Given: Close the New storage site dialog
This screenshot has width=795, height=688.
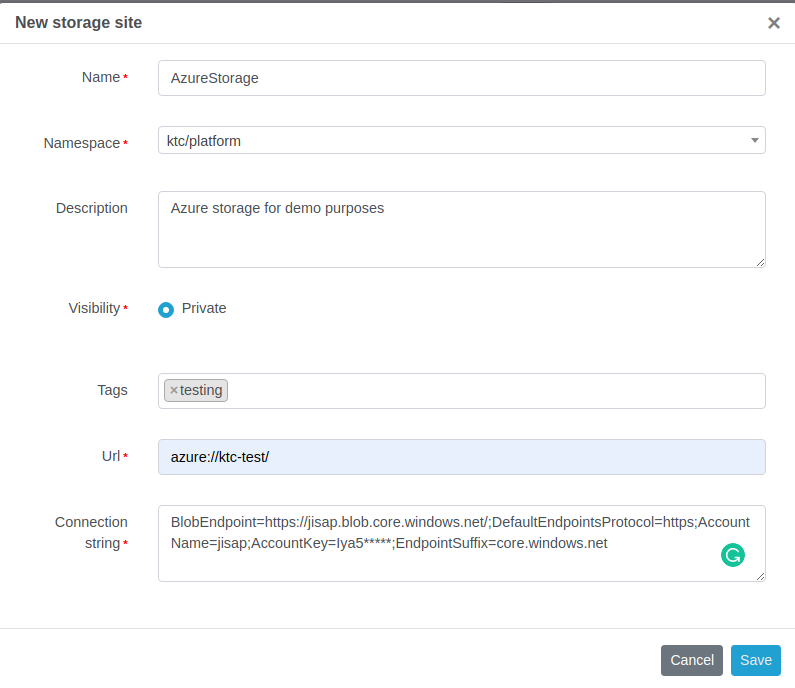Looking at the screenshot, I should (x=773, y=23).
